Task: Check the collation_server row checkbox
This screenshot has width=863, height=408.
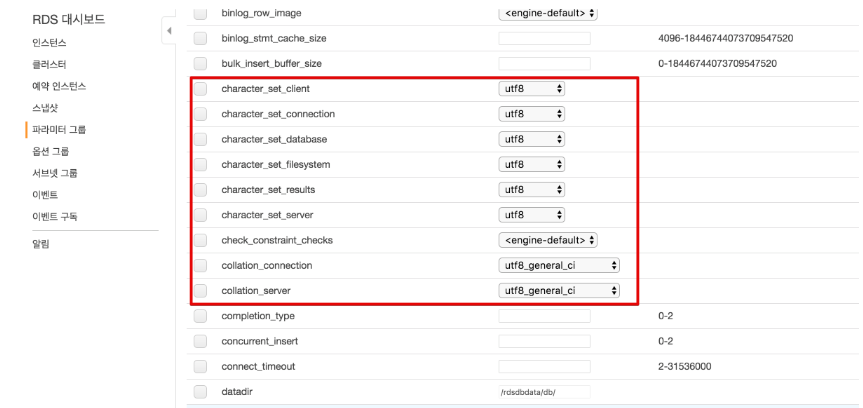Action: click(x=200, y=291)
